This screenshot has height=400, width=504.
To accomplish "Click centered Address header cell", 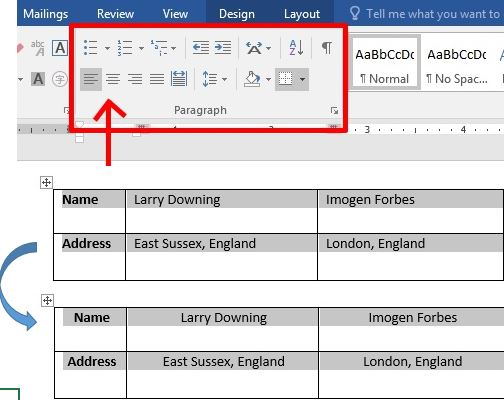I will 90,375.
